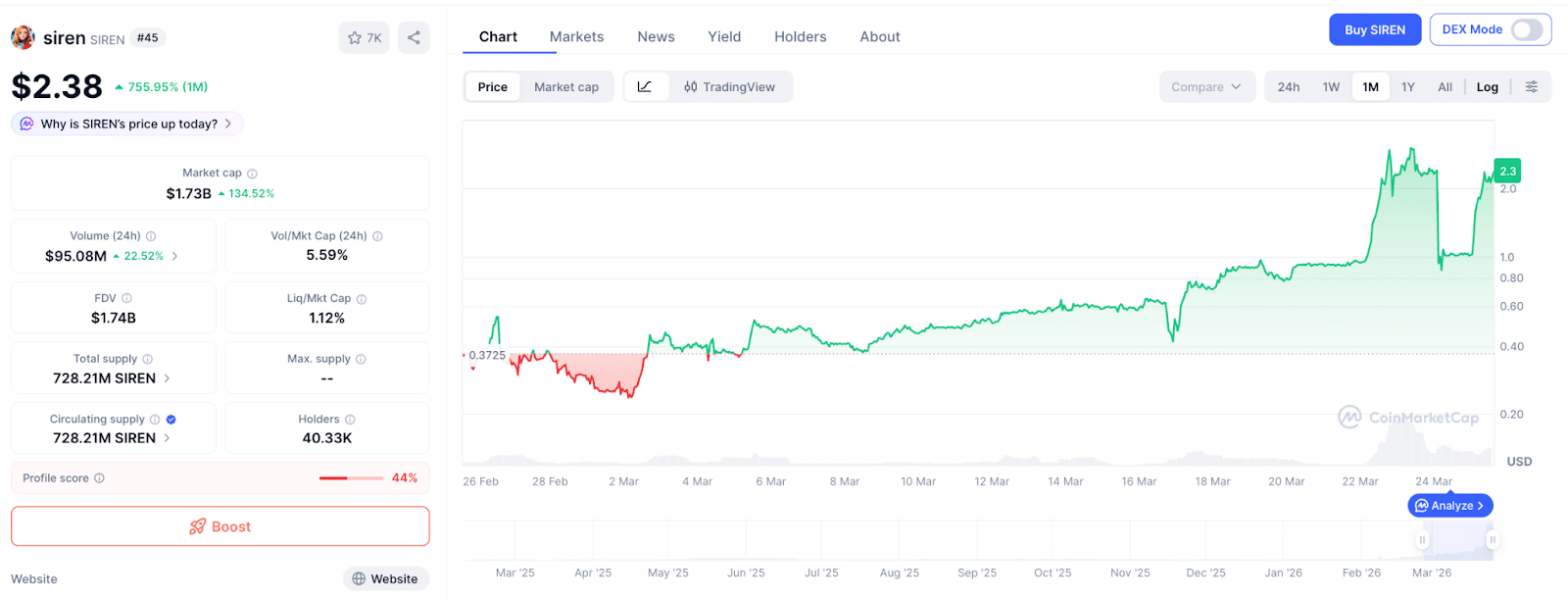Click the rocket Boost button

point(220,526)
